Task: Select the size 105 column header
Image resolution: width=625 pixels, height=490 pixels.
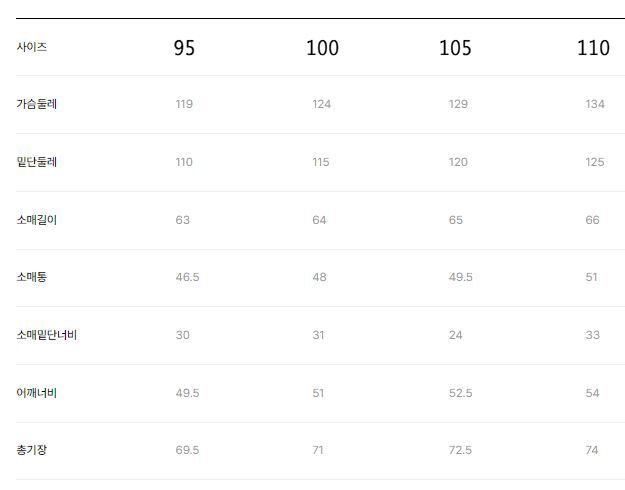Action: coord(455,48)
